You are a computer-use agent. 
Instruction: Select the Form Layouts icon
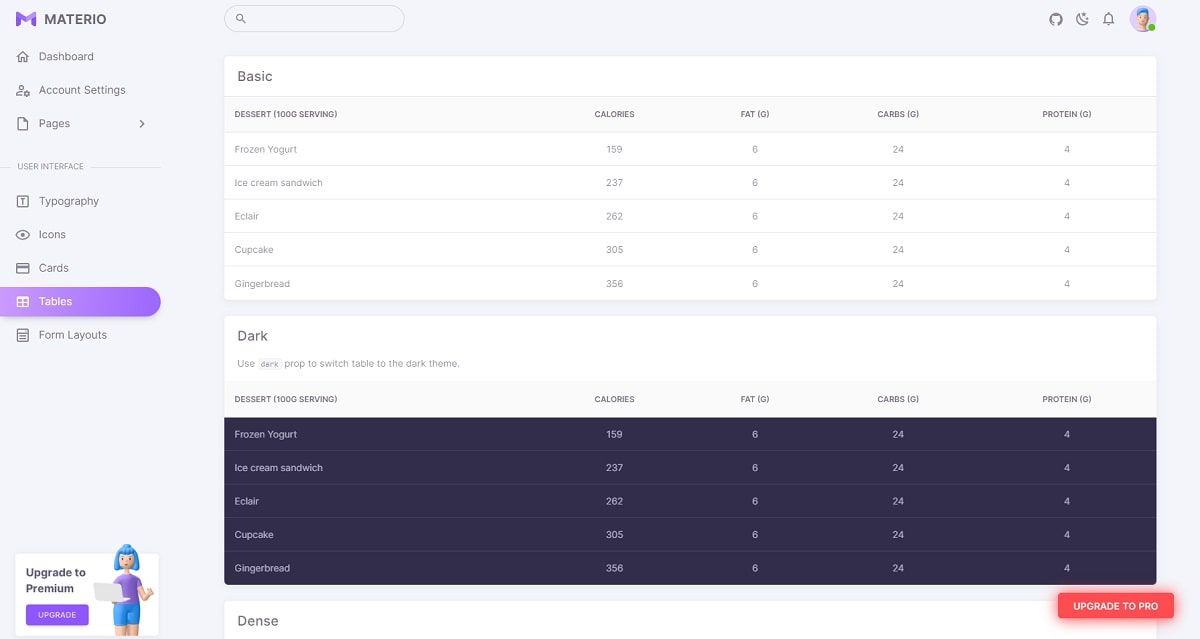pyautogui.click(x=22, y=334)
